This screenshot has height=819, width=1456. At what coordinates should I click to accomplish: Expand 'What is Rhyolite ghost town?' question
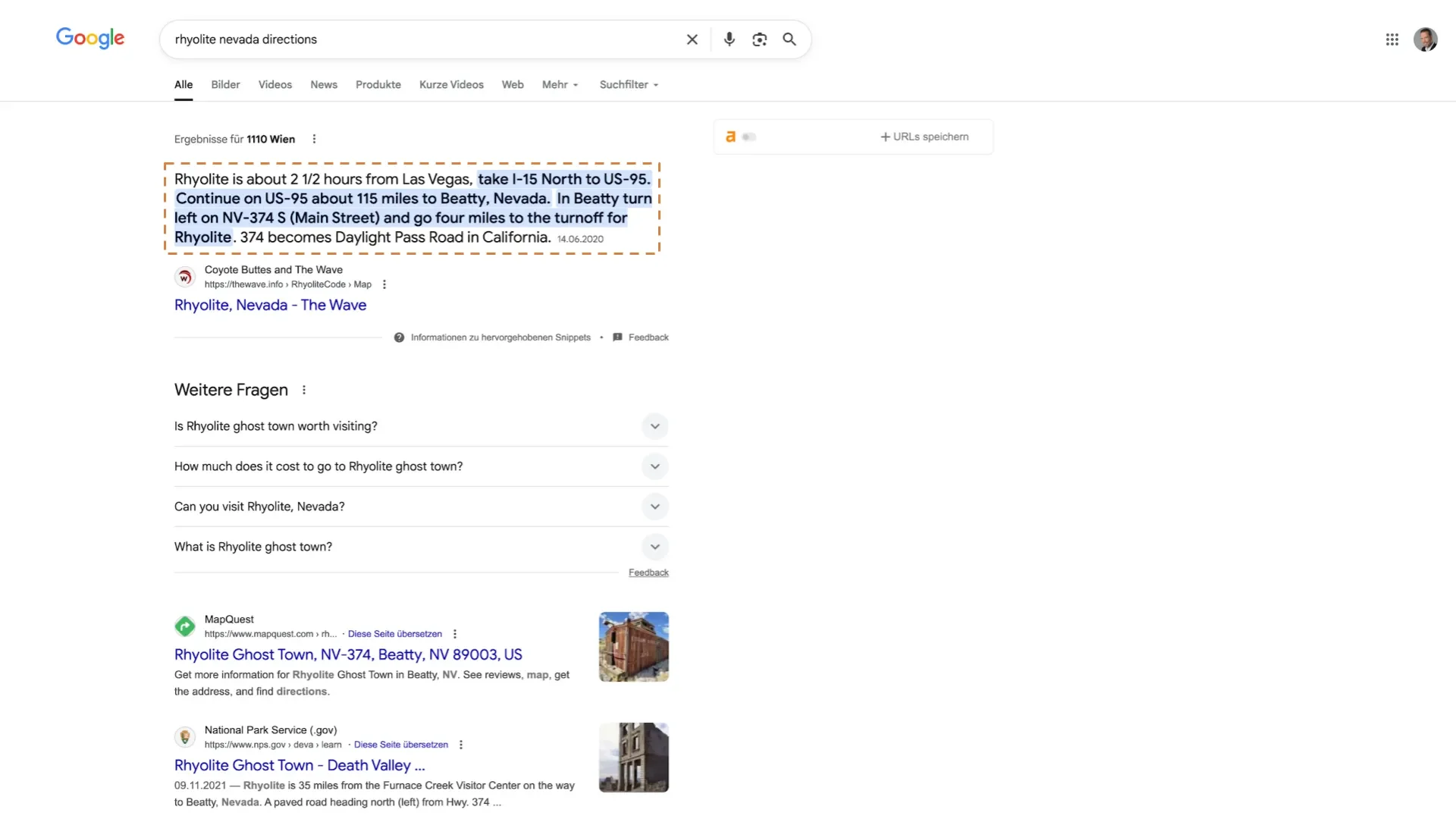pyautogui.click(x=654, y=547)
